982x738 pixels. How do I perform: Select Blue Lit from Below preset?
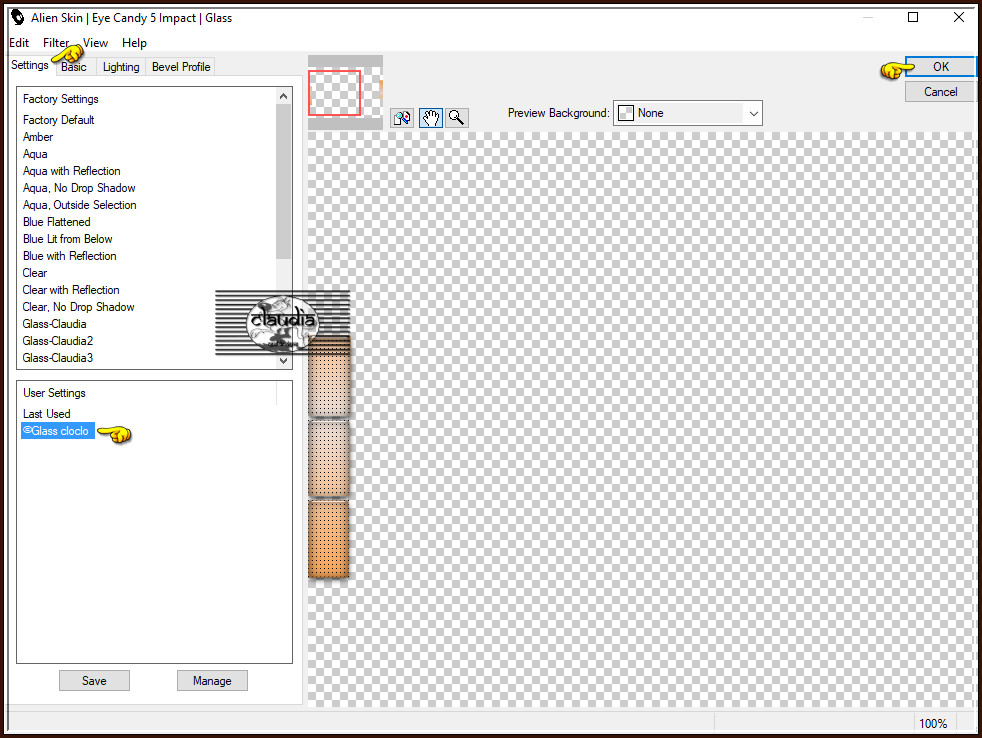[68, 238]
